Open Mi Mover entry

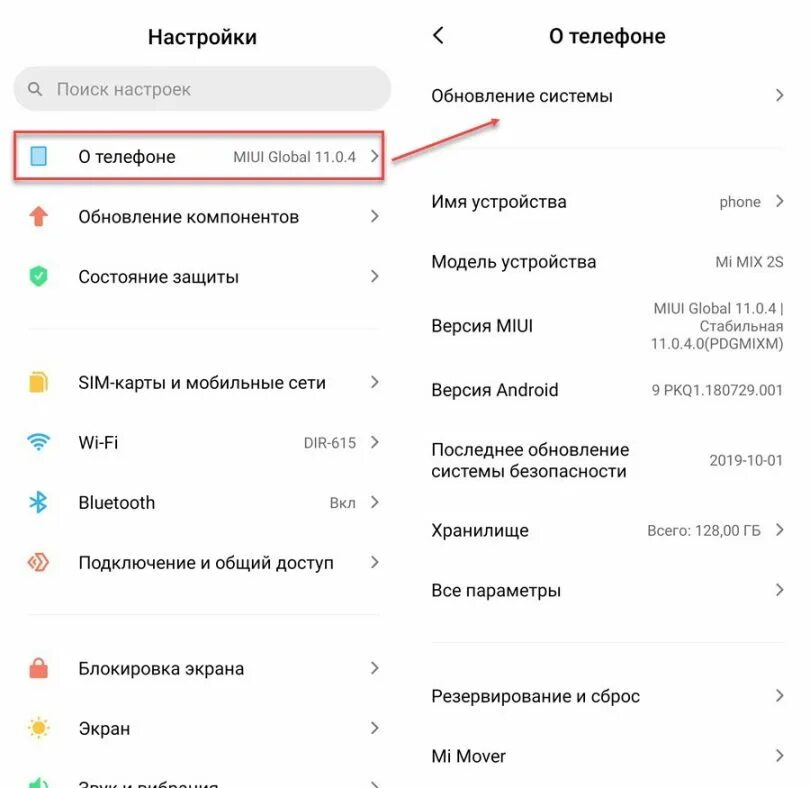[607, 756]
